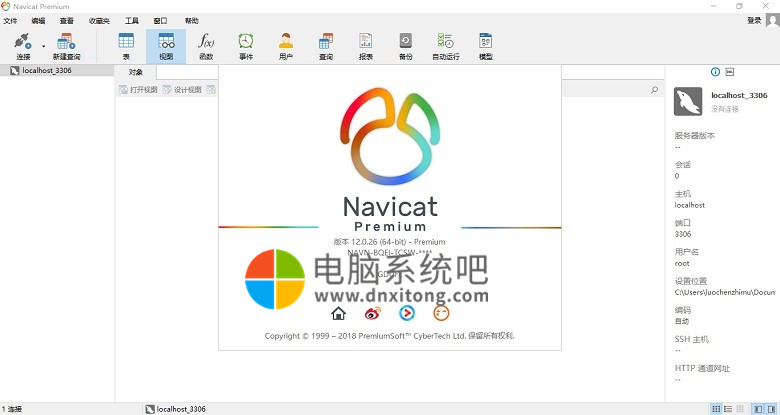Open the Favorites (收藏夹) menu
The image size is (780, 415).
[x=99, y=20]
